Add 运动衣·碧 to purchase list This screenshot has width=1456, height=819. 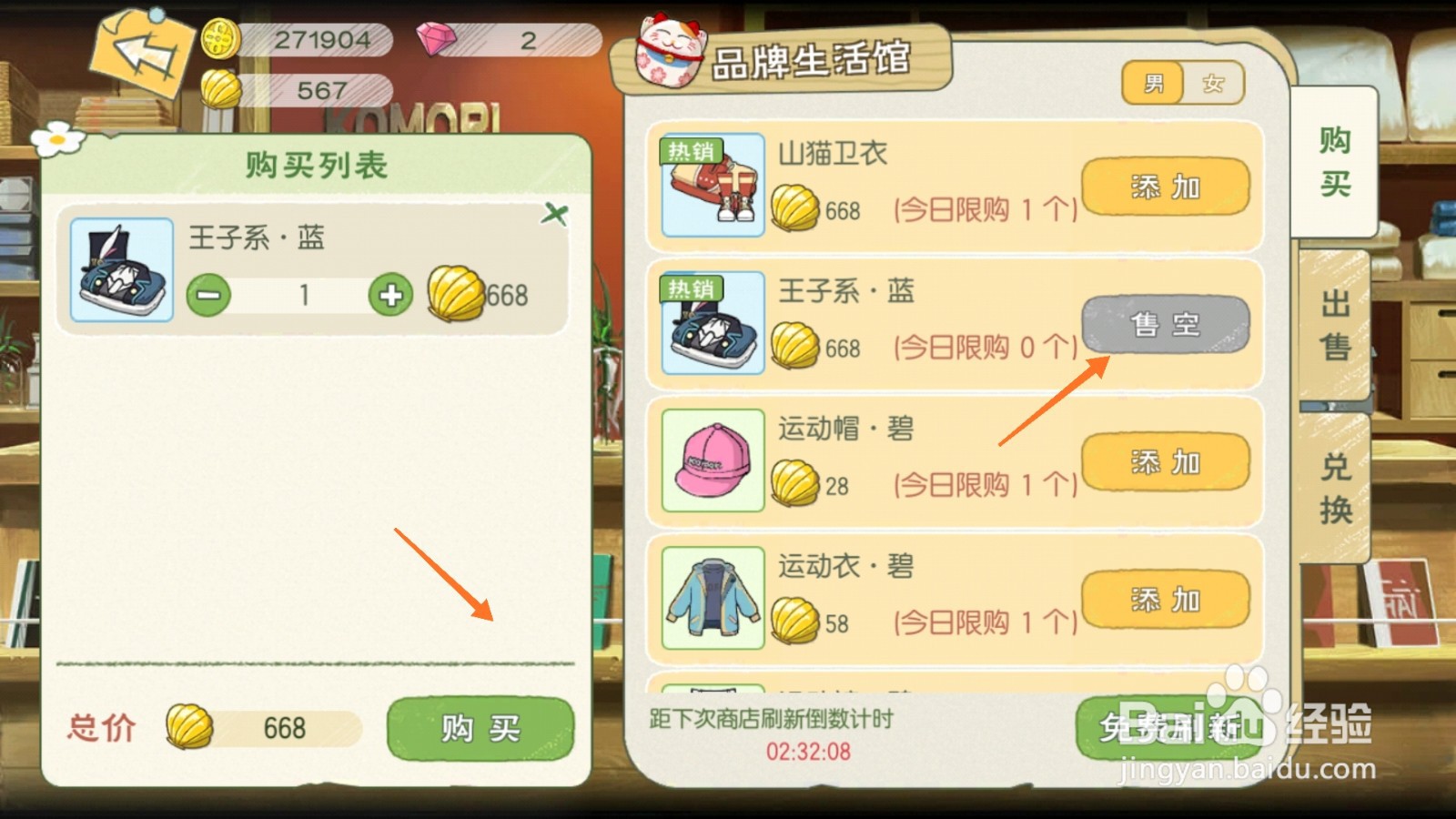click(1166, 600)
